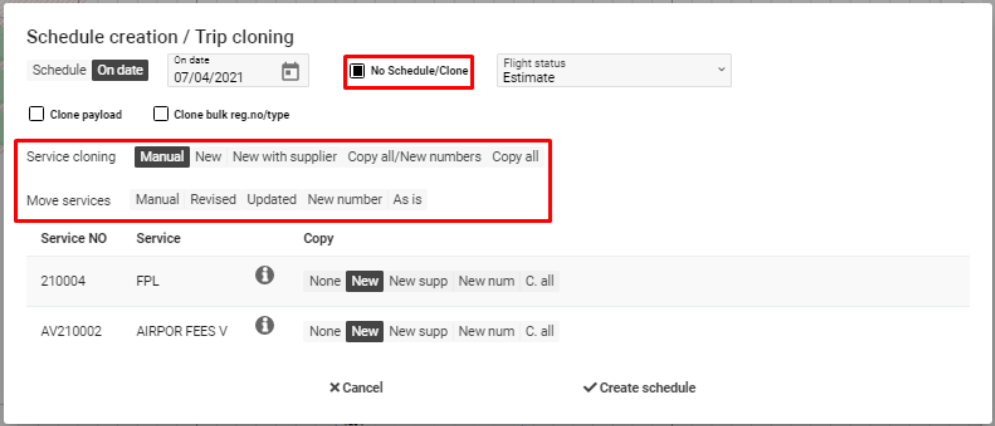Choose 'Copy all/New numbers' service cloning
Image resolution: width=995 pixels, height=426 pixels.
(x=414, y=157)
